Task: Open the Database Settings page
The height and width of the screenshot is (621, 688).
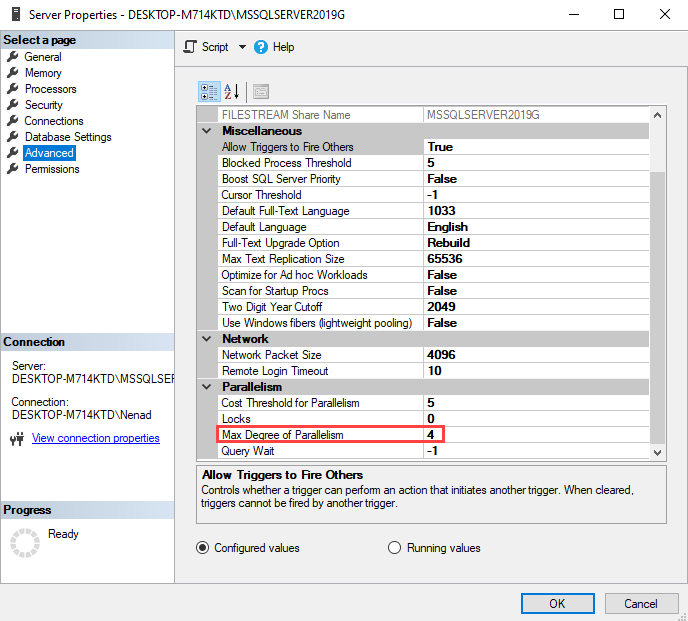Action: tap(68, 137)
